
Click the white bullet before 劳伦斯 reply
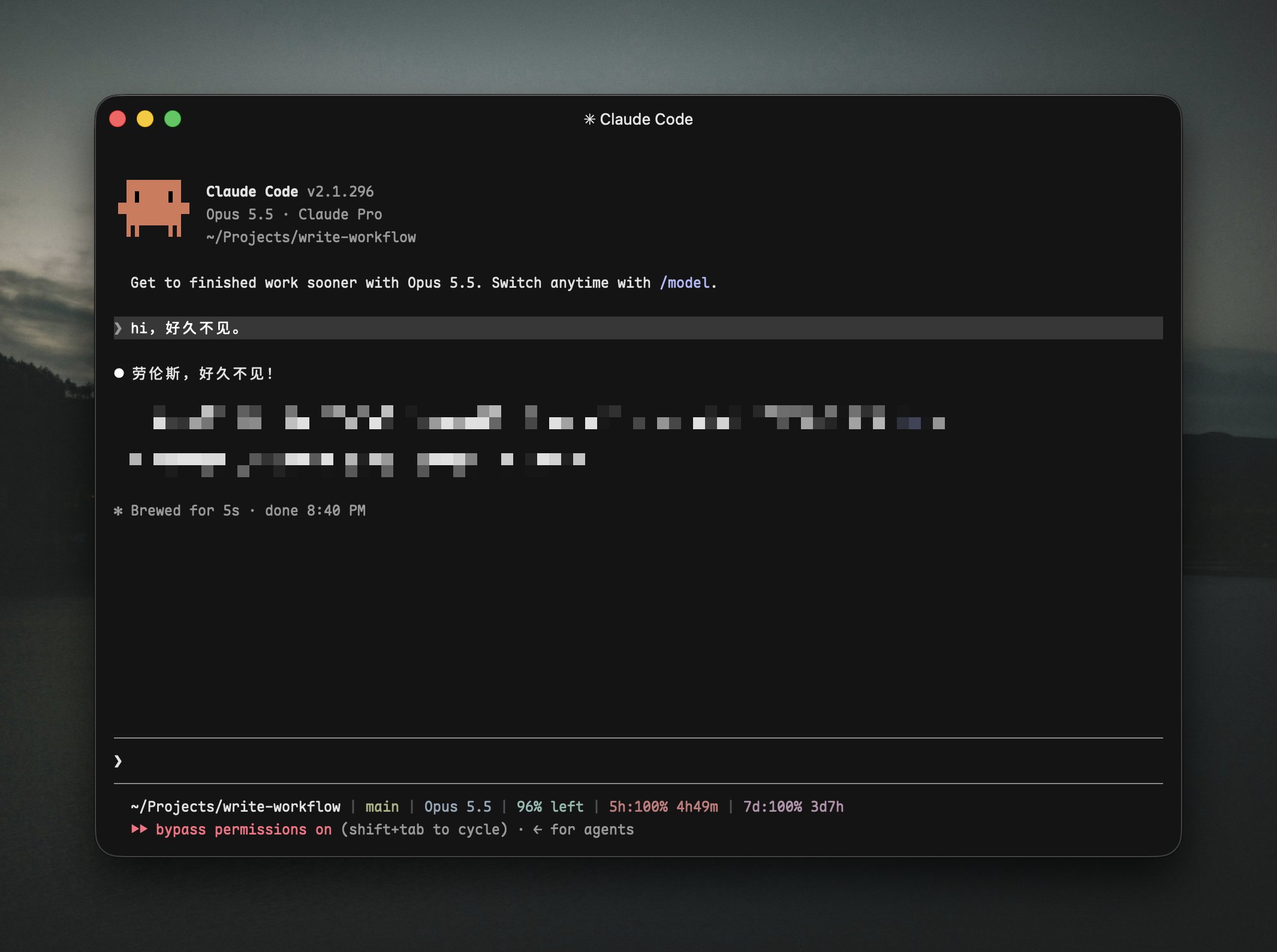click(x=119, y=373)
